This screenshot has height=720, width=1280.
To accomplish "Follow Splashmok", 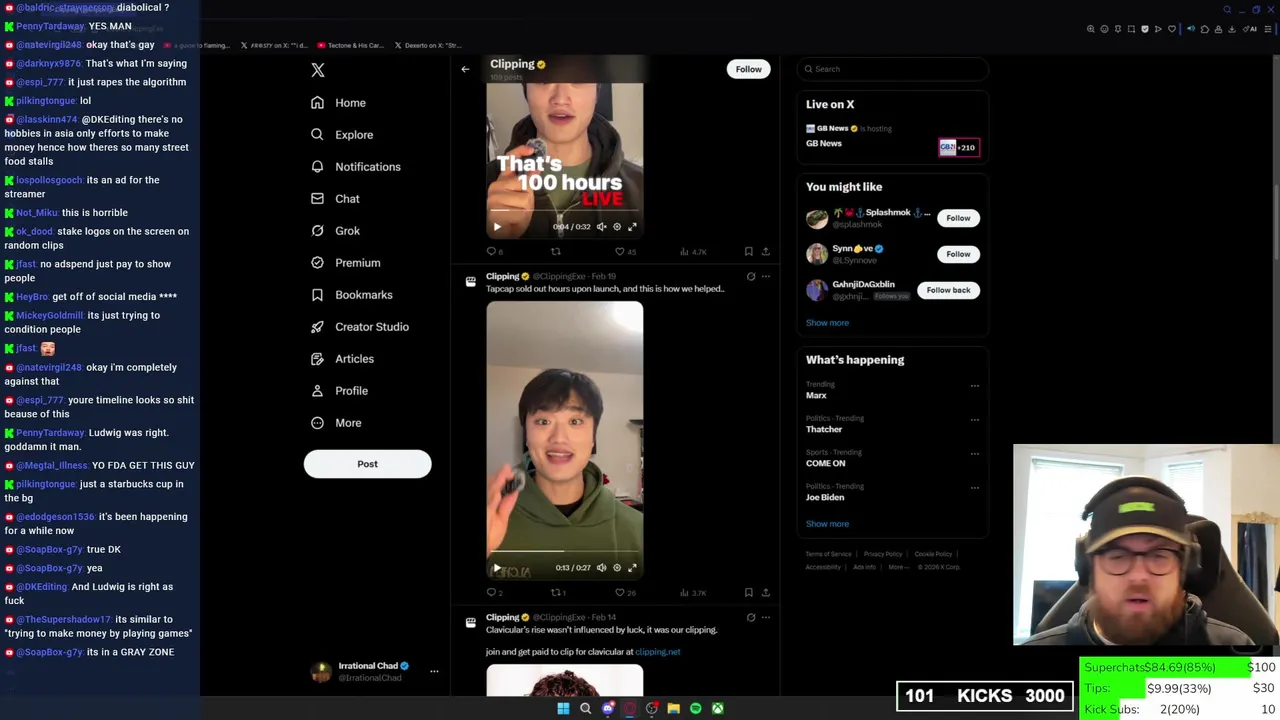I will [958, 218].
